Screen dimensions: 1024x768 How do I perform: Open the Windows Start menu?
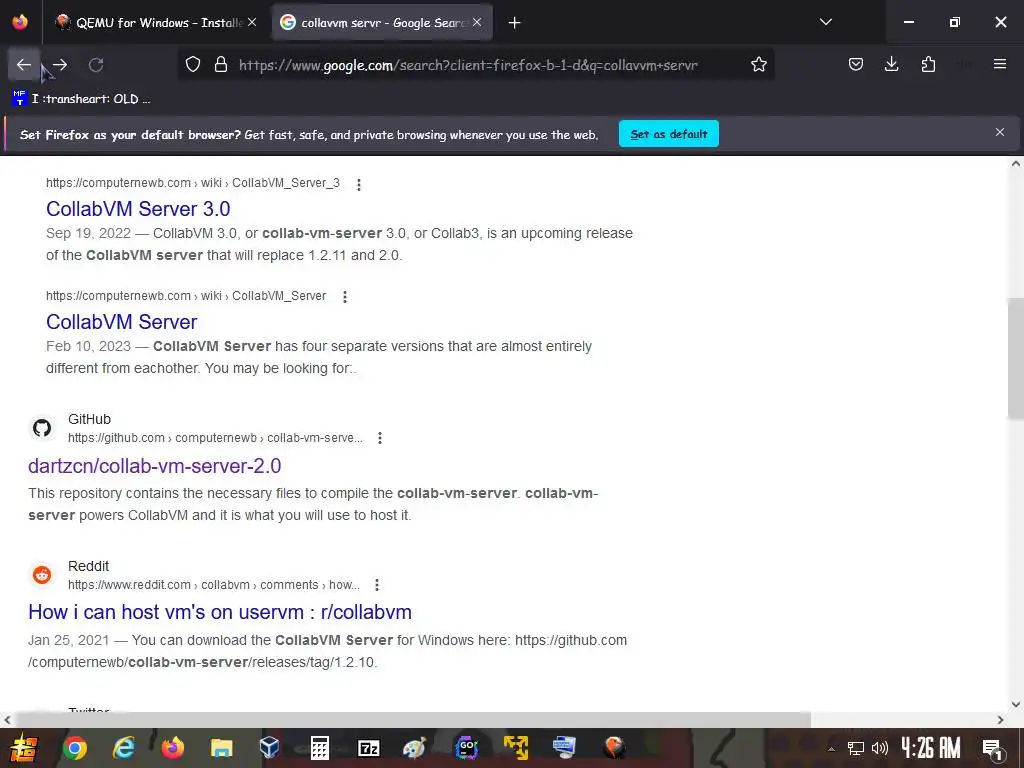pyautogui.click(x=24, y=748)
